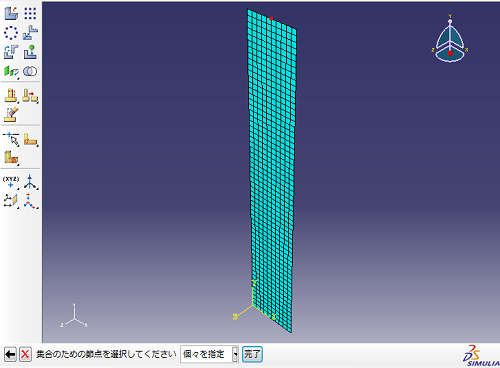Go back with the left arrow button
Screen dimensions: 500x368
[10, 354]
